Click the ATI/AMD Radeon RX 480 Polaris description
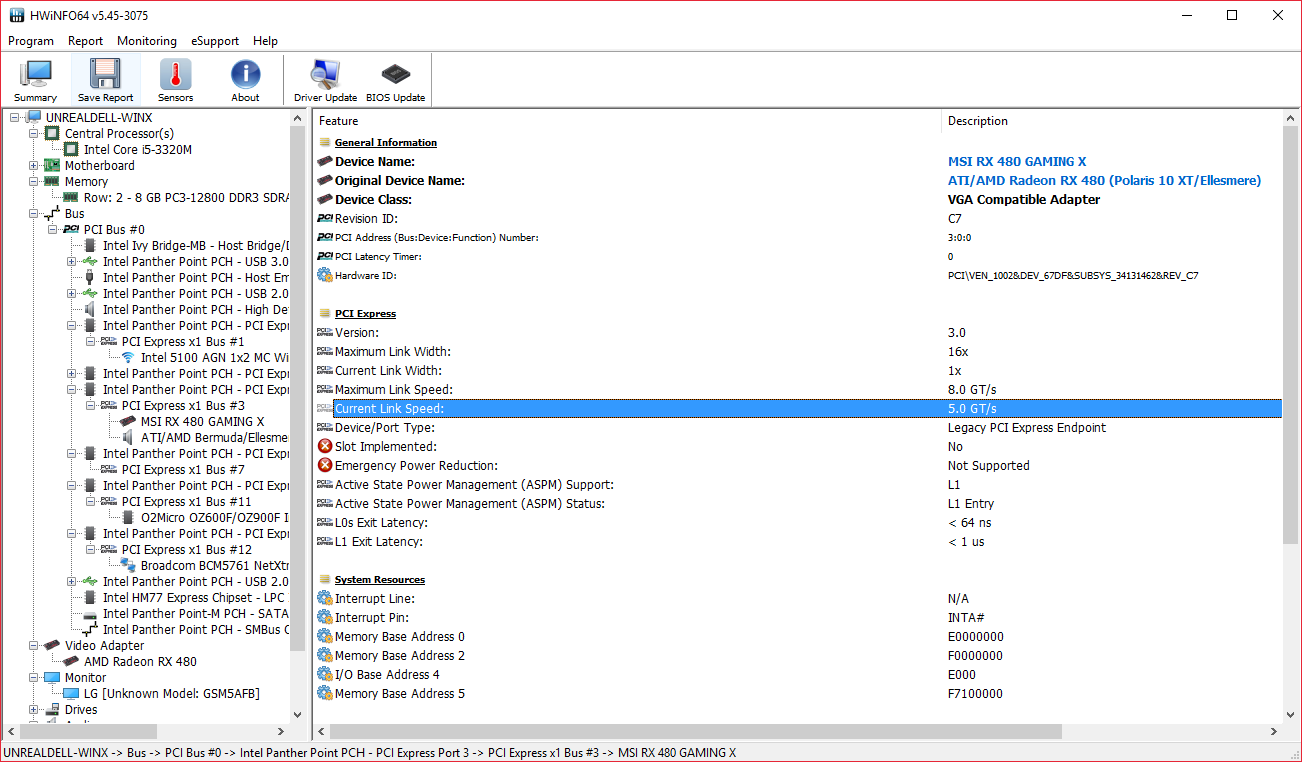This screenshot has height=762, width=1302. point(1104,180)
